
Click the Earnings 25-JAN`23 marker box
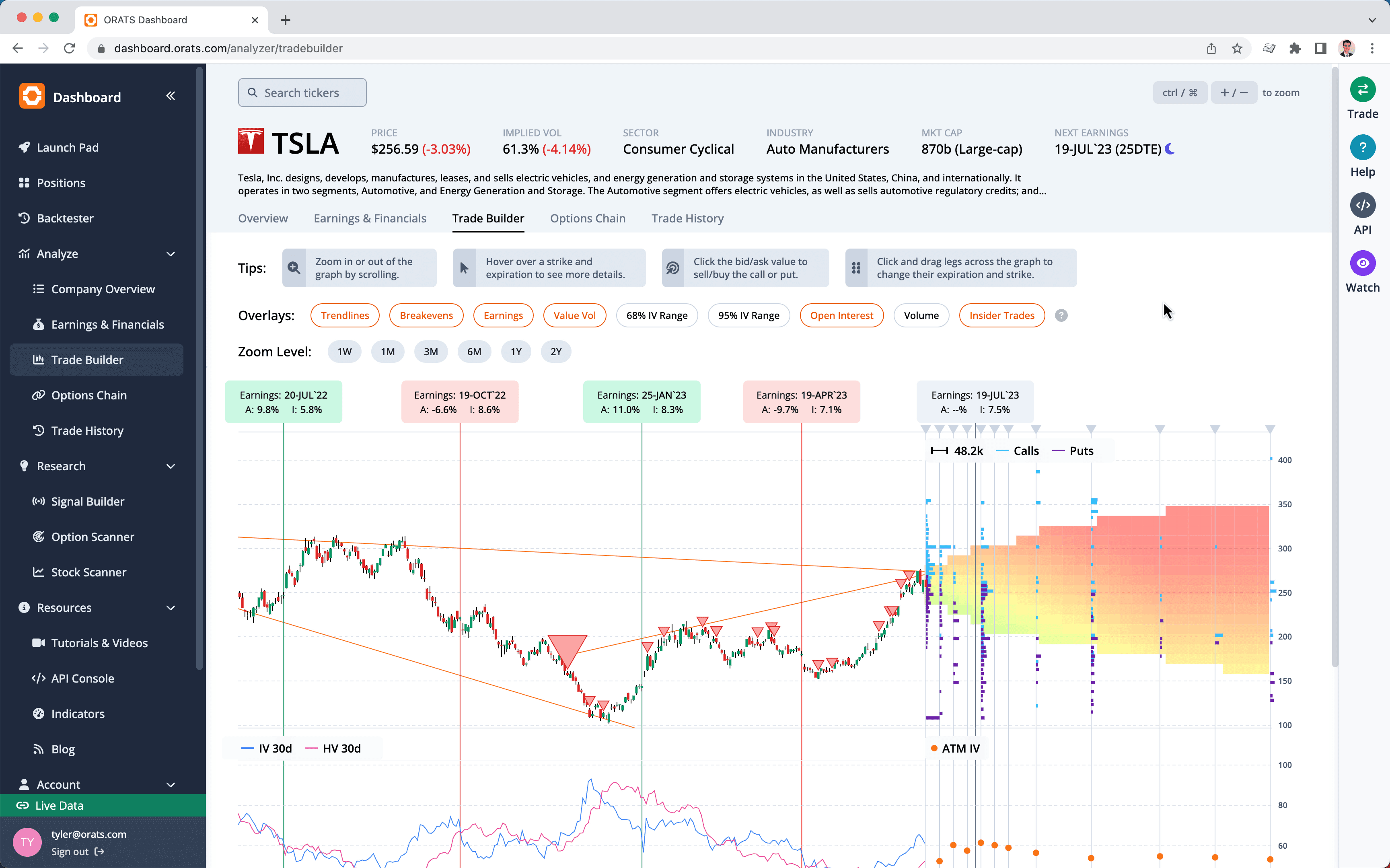point(642,402)
